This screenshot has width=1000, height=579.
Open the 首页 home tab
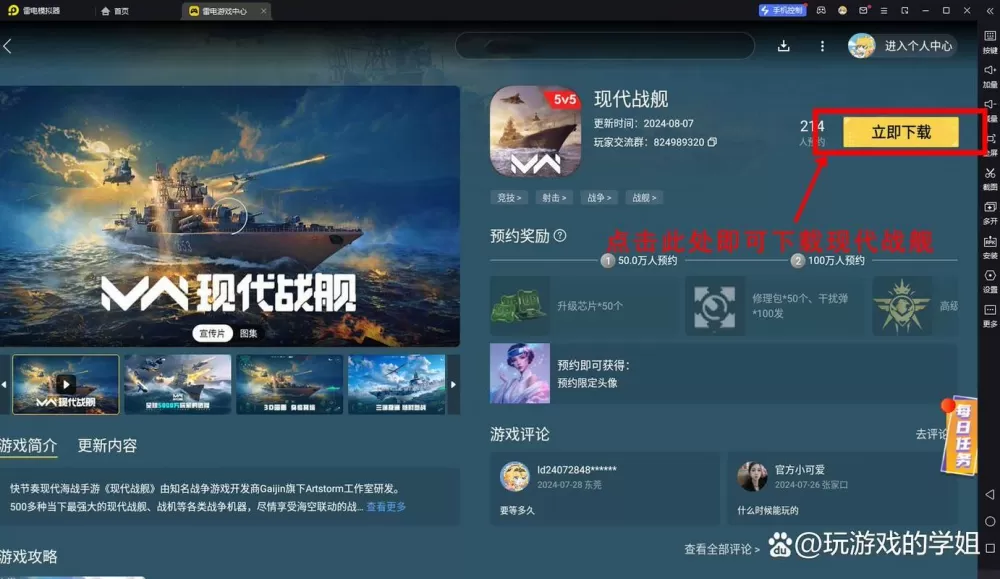point(115,11)
